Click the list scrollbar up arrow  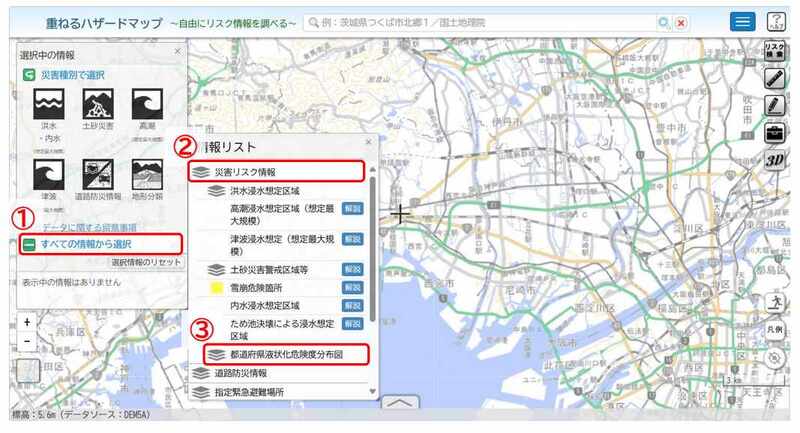[372, 169]
